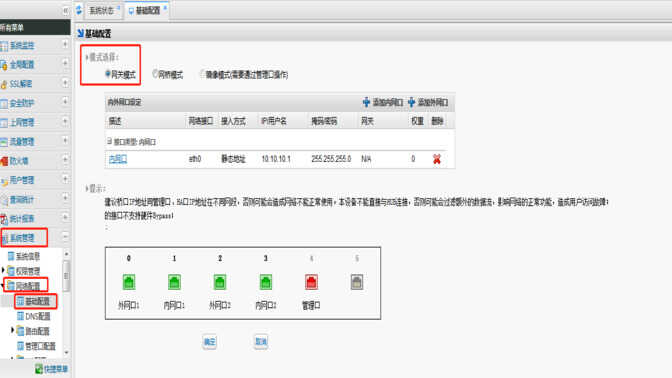Screen dimensions: 672x378
Task: Click port 4 red icon 管理口
Action: (x=311, y=282)
